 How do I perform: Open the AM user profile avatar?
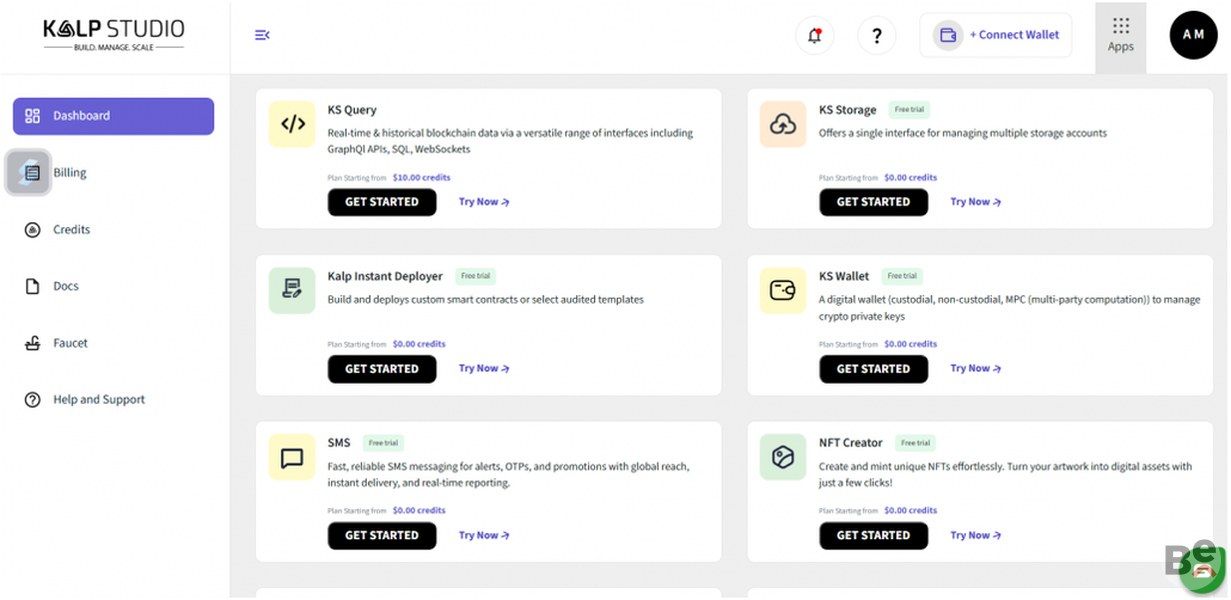click(1193, 35)
